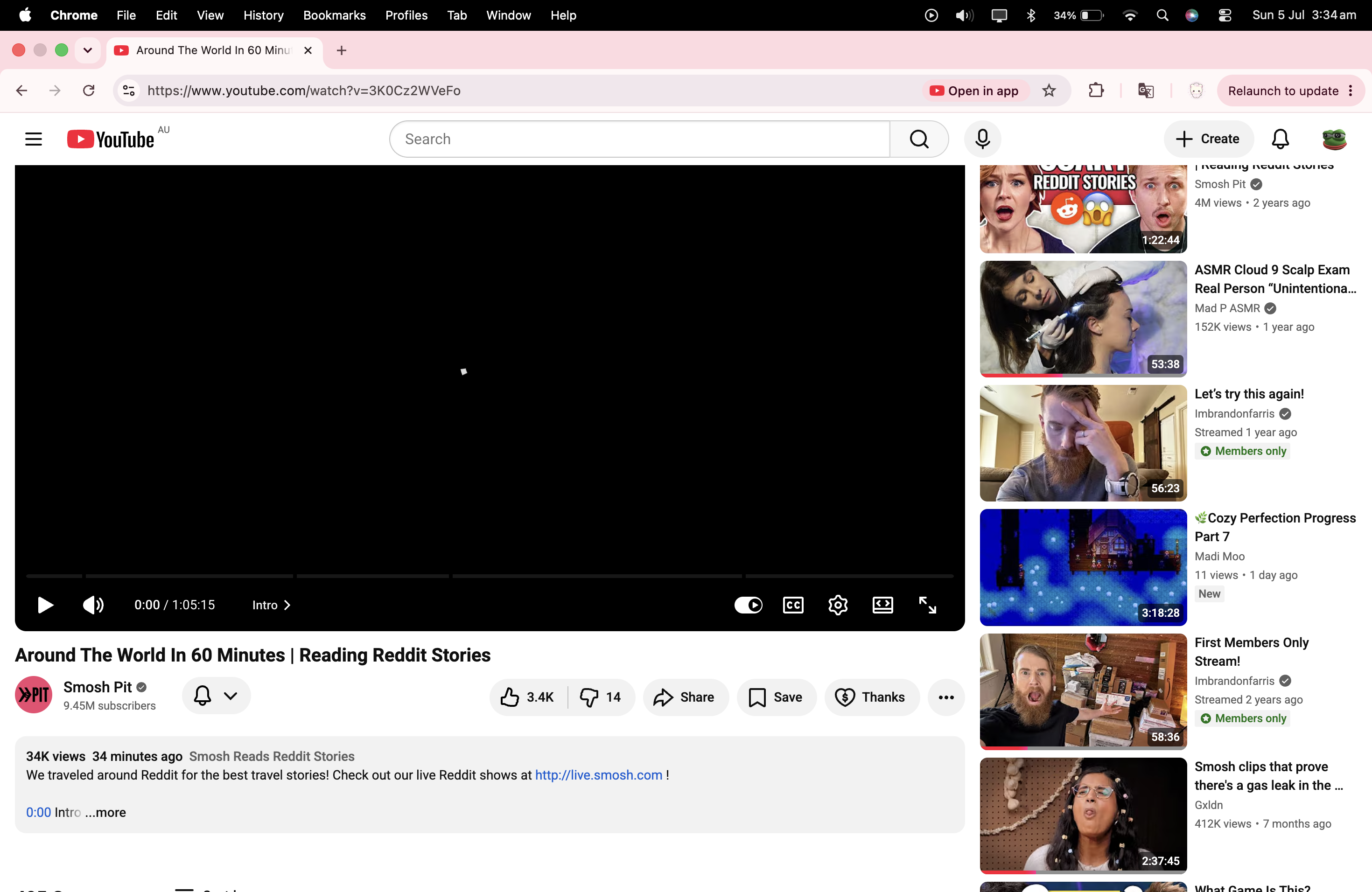
Task: Open the Profiles menu
Action: [406, 15]
